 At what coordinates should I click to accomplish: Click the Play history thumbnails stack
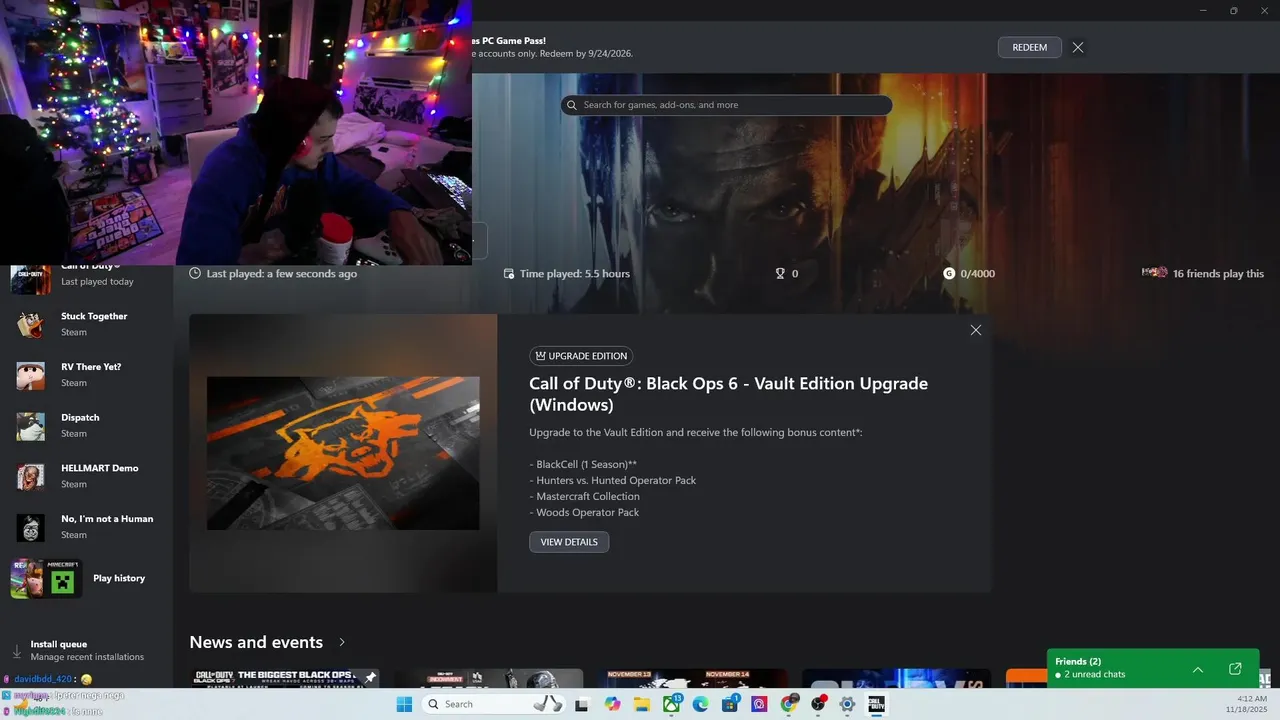click(x=46, y=579)
